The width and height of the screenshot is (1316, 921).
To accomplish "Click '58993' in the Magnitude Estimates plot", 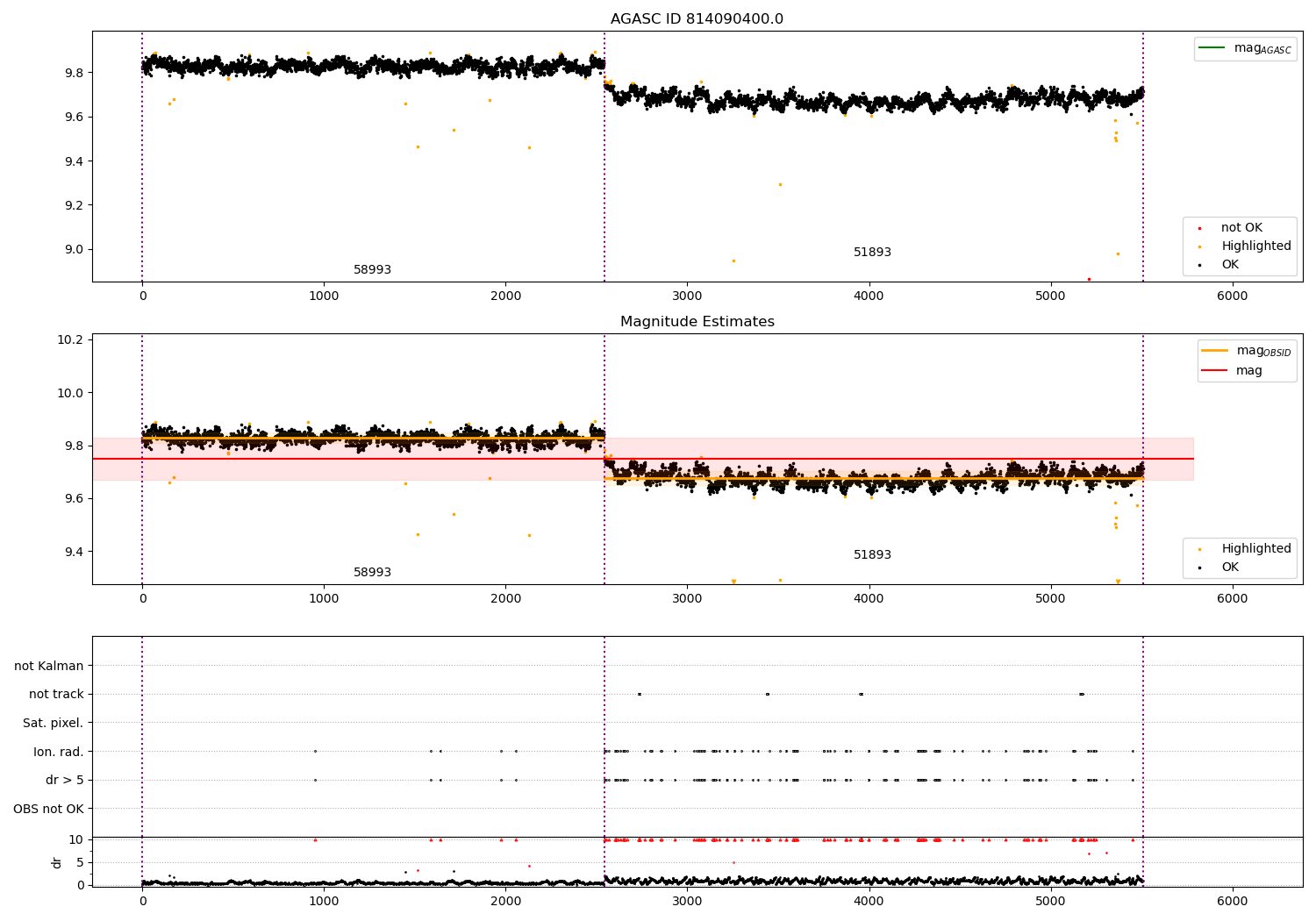I will [372, 573].
